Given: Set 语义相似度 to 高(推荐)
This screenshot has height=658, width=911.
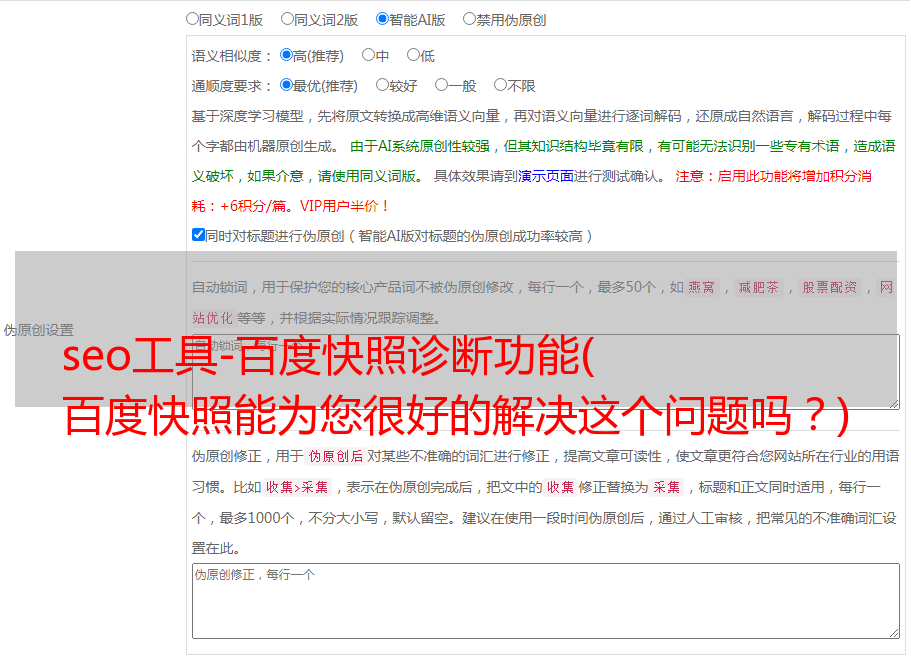Looking at the screenshot, I should tap(286, 55).
